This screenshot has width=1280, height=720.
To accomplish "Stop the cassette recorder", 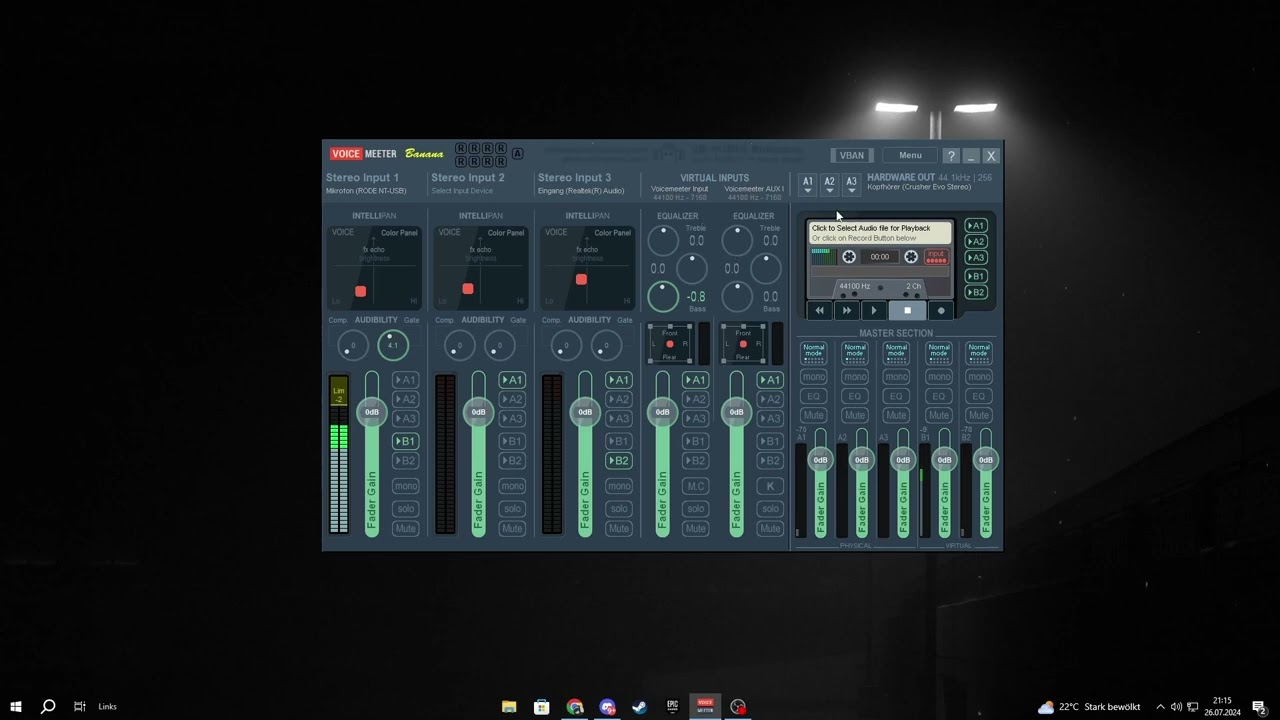I will coord(907,311).
